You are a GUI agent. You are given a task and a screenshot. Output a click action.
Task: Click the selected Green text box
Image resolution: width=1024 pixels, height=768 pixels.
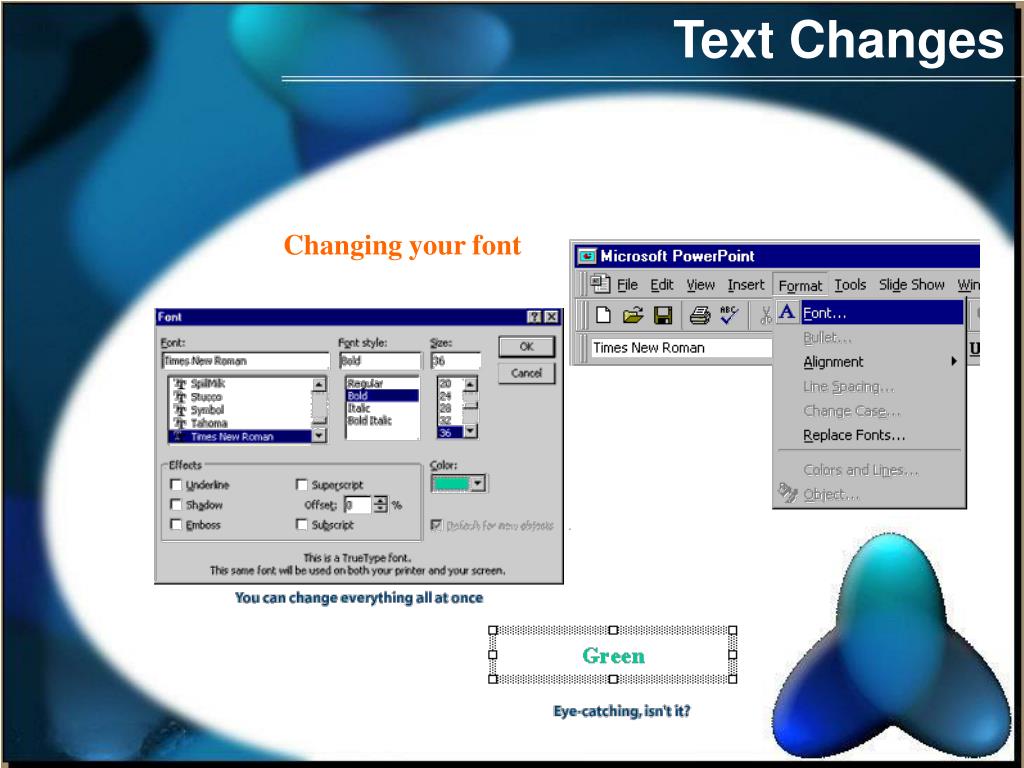(613, 654)
